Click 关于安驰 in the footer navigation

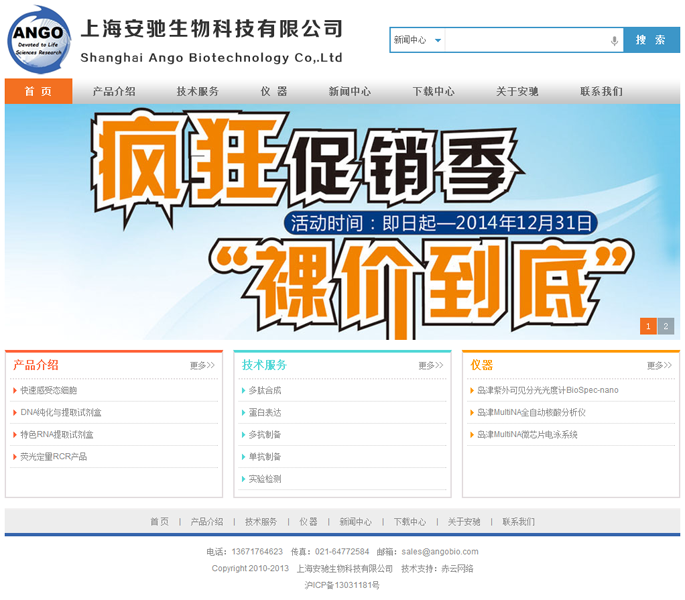click(464, 521)
